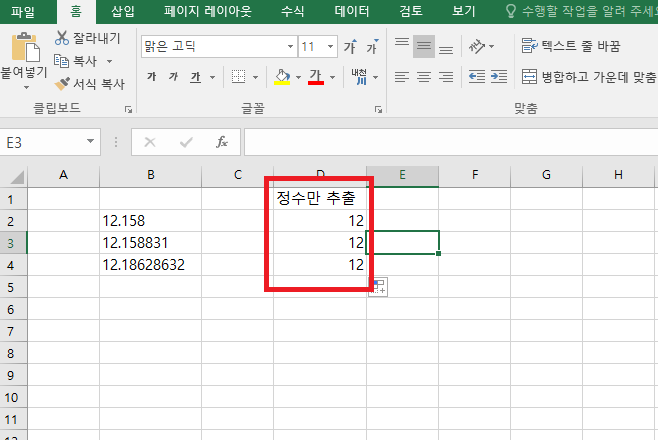Open font color dropdown arrow
The image size is (658, 440).
333,77
